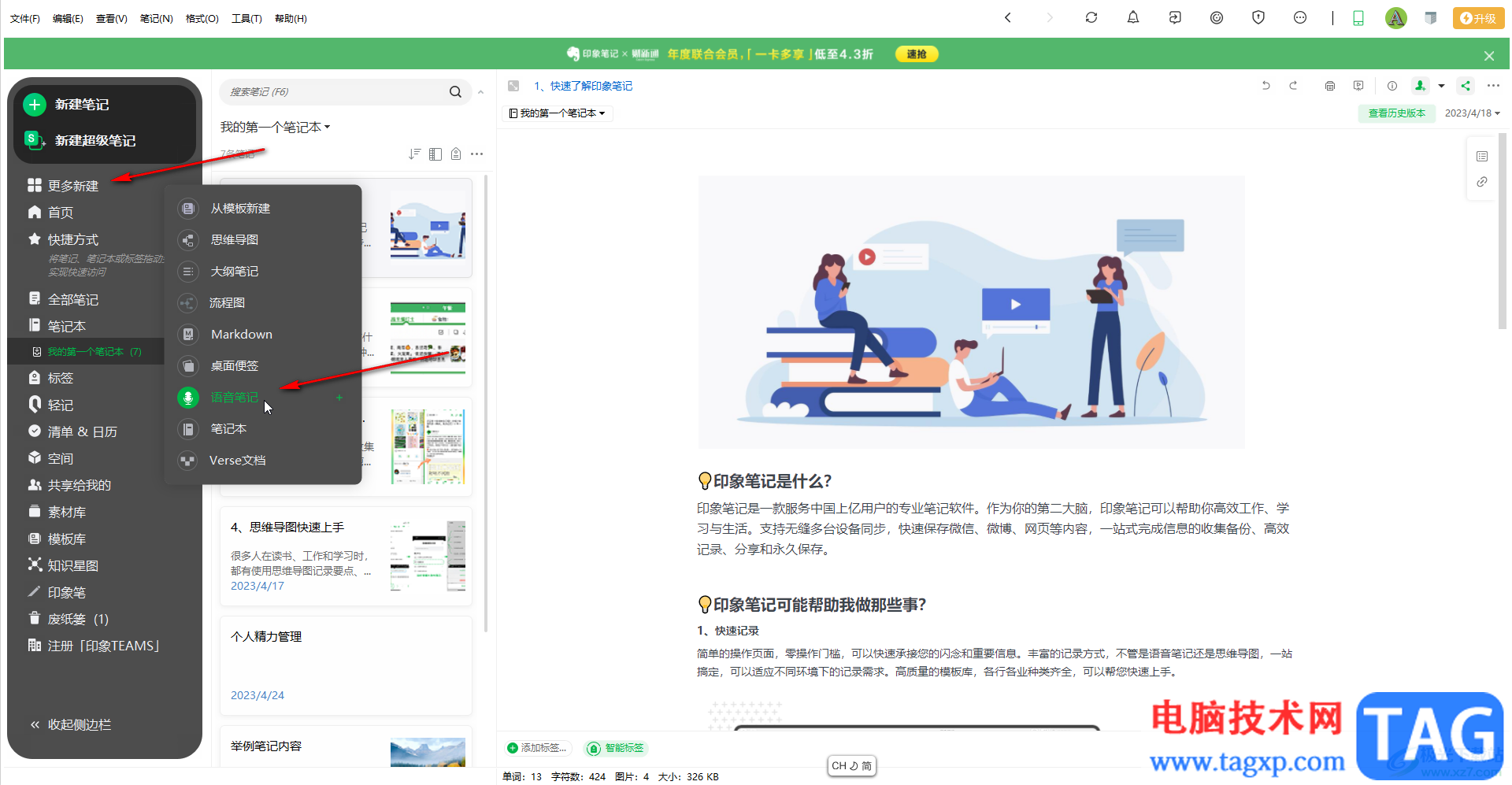Open the note 个人精力管理
Image resolution: width=1512 pixels, height=785 pixels.
point(346,665)
